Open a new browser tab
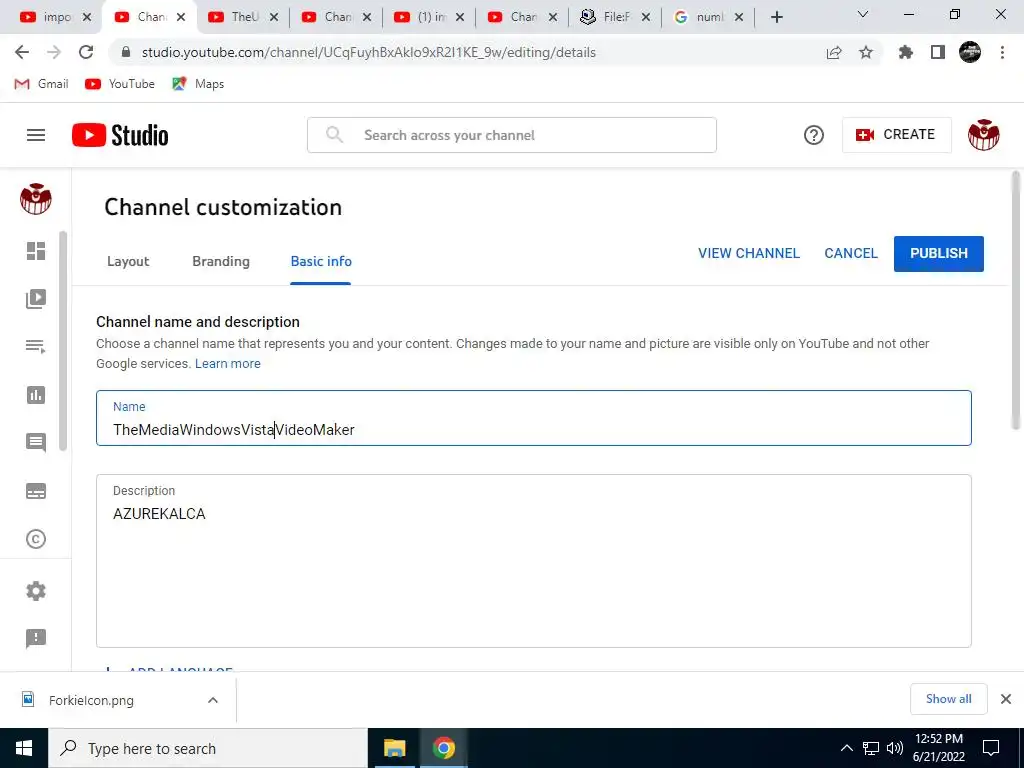 776,17
